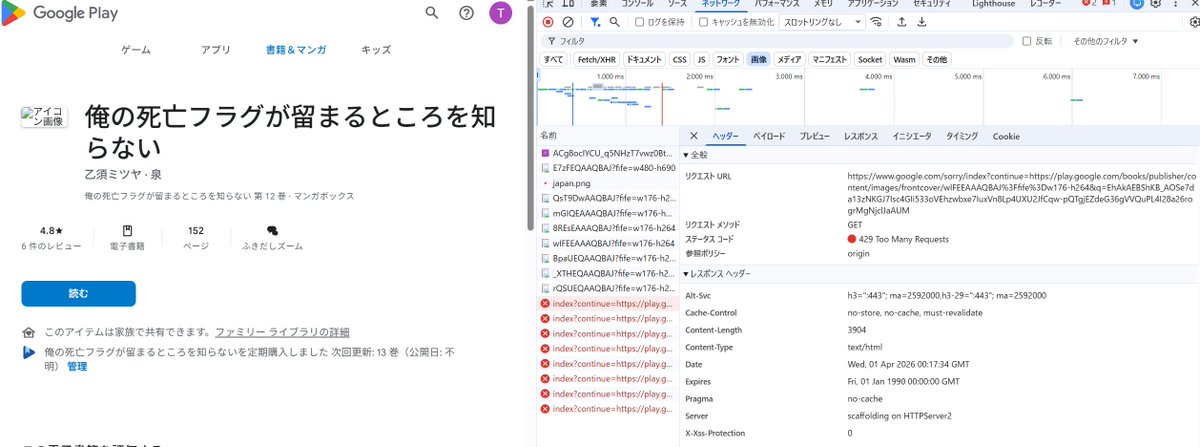Screen dimensions: 1200x447
Task: Toggle the その他 type filter
Action: point(936,60)
